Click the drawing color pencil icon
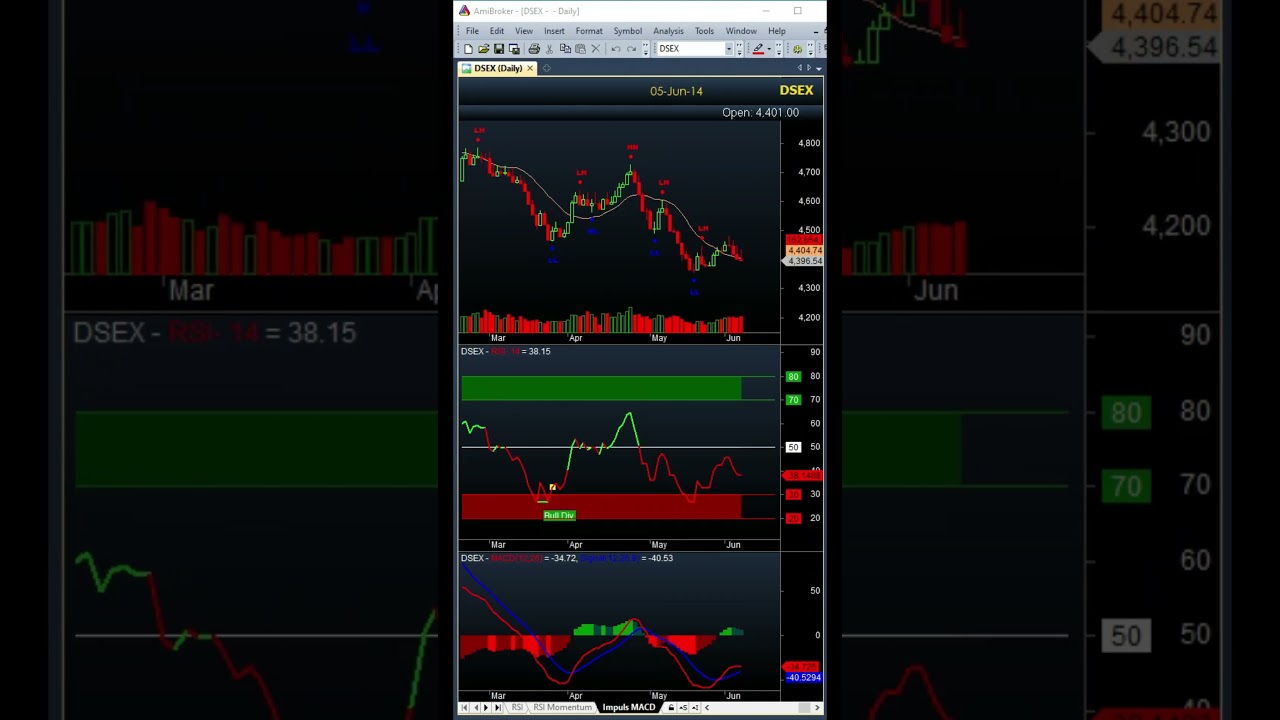This screenshot has width=1280, height=720. 759,48
